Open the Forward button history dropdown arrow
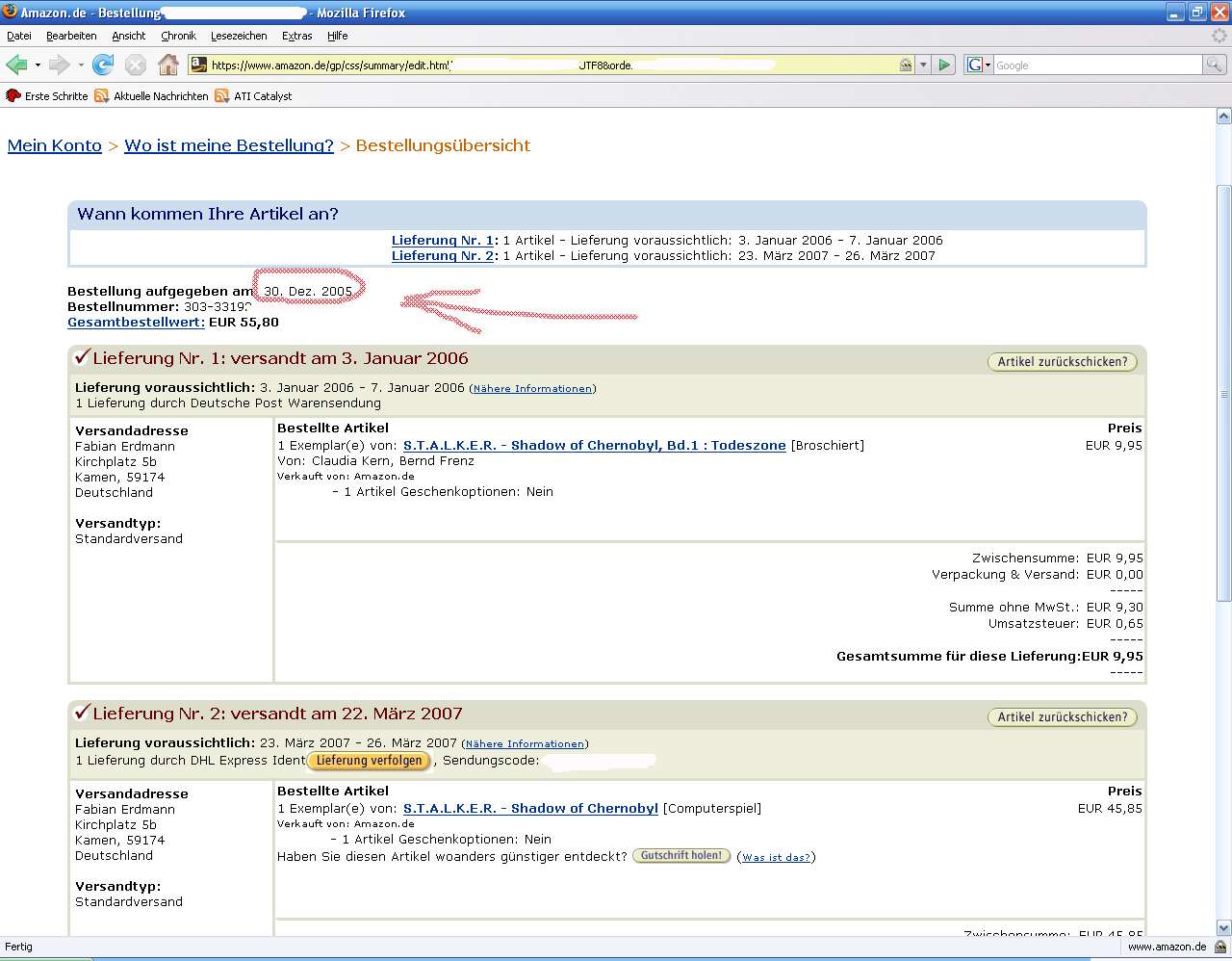The height and width of the screenshot is (961, 1232). 81,65
